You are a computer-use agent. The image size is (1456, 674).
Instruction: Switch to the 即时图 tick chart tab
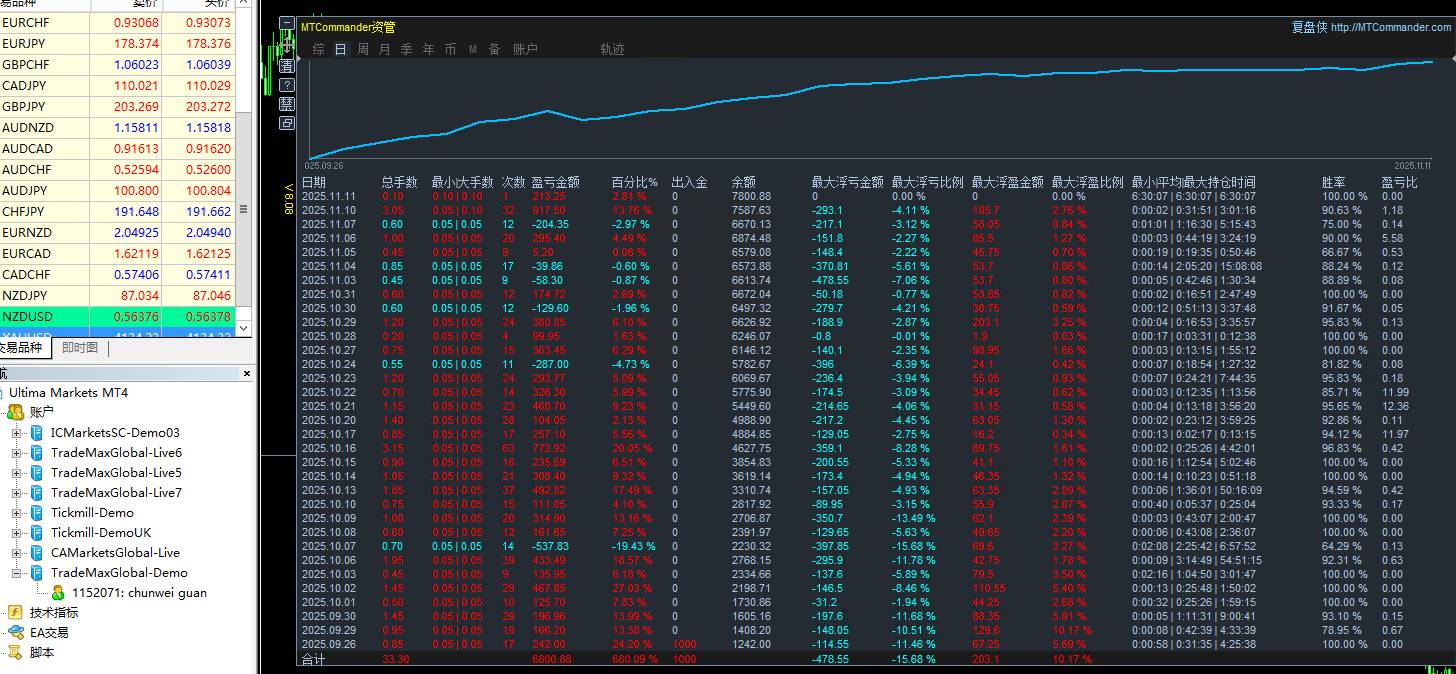pyautogui.click(x=80, y=348)
